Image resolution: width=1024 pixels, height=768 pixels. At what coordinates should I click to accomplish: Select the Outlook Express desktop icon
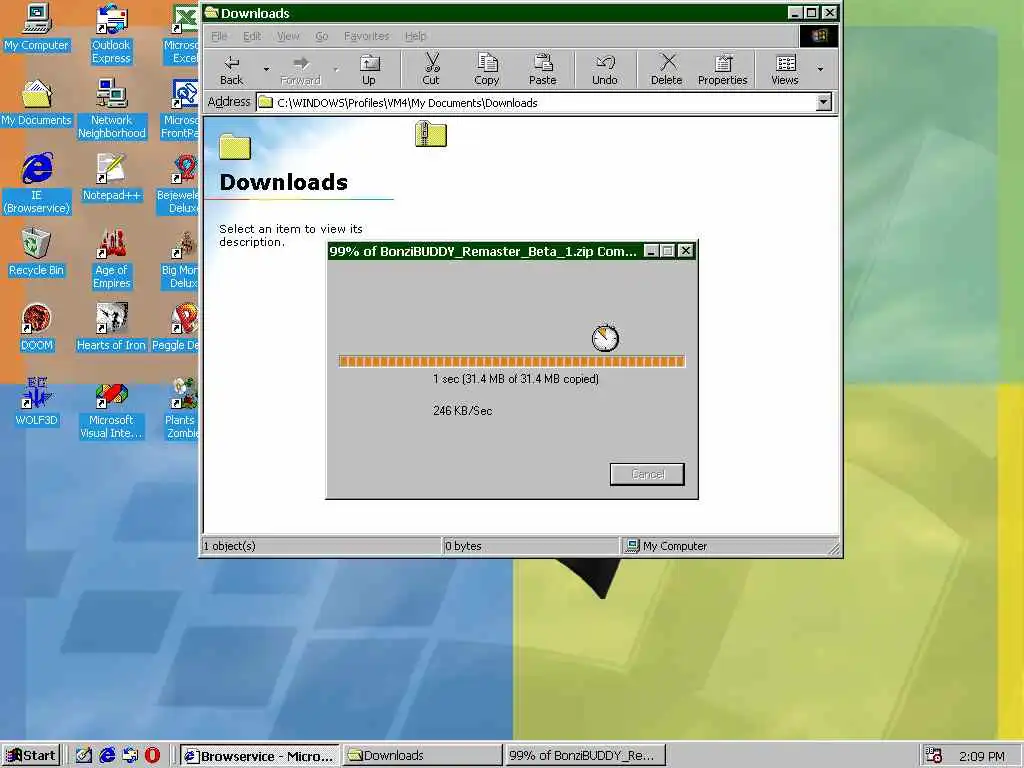(111, 34)
